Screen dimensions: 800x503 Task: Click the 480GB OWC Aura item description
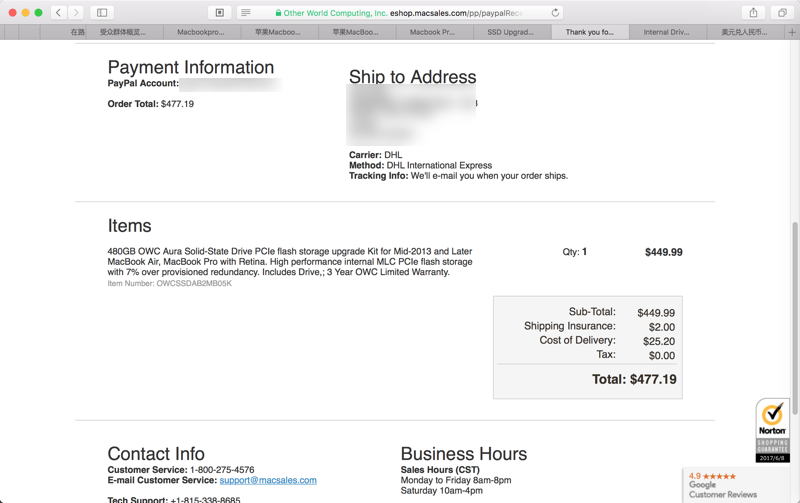coord(290,262)
